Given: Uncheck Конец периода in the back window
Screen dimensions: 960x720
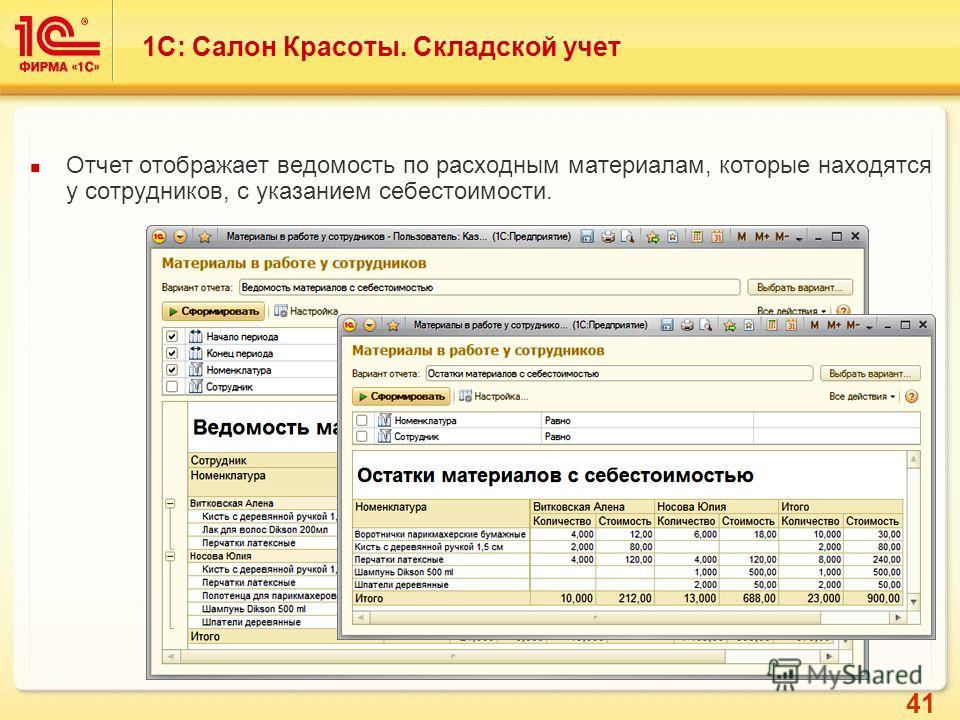Looking at the screenshot, I should [172, 353].
